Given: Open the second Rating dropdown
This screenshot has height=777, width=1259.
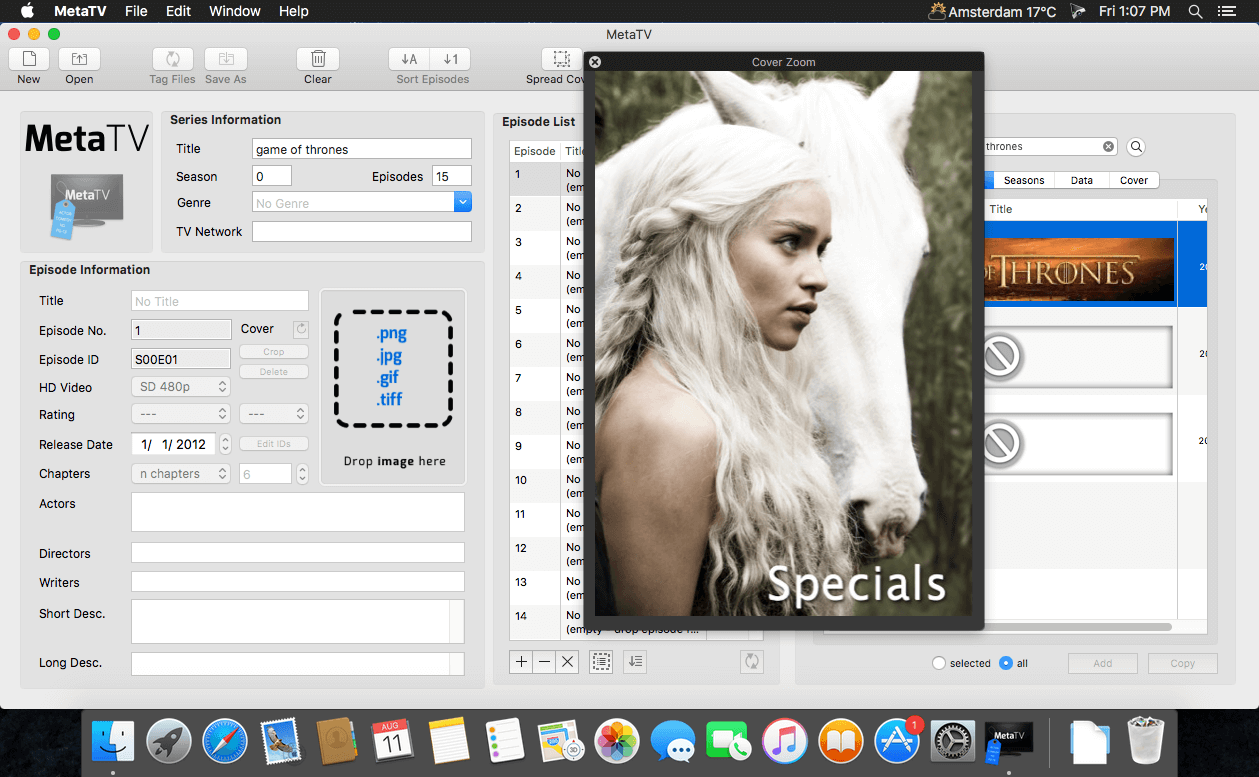Looking at the screenshot, I should (273, 414).
